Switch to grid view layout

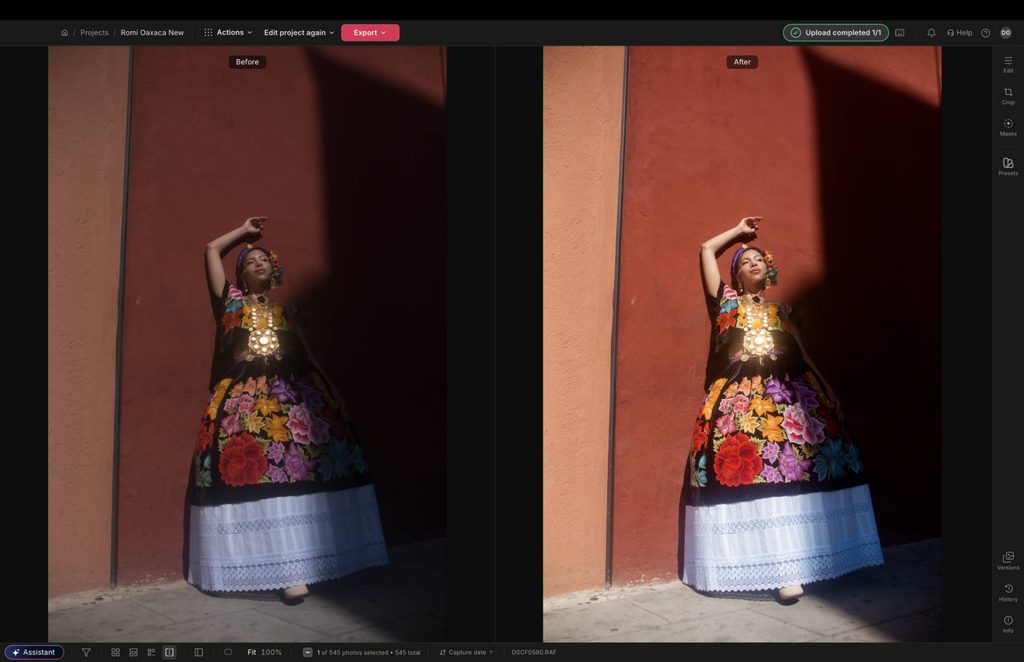[116, 652]
